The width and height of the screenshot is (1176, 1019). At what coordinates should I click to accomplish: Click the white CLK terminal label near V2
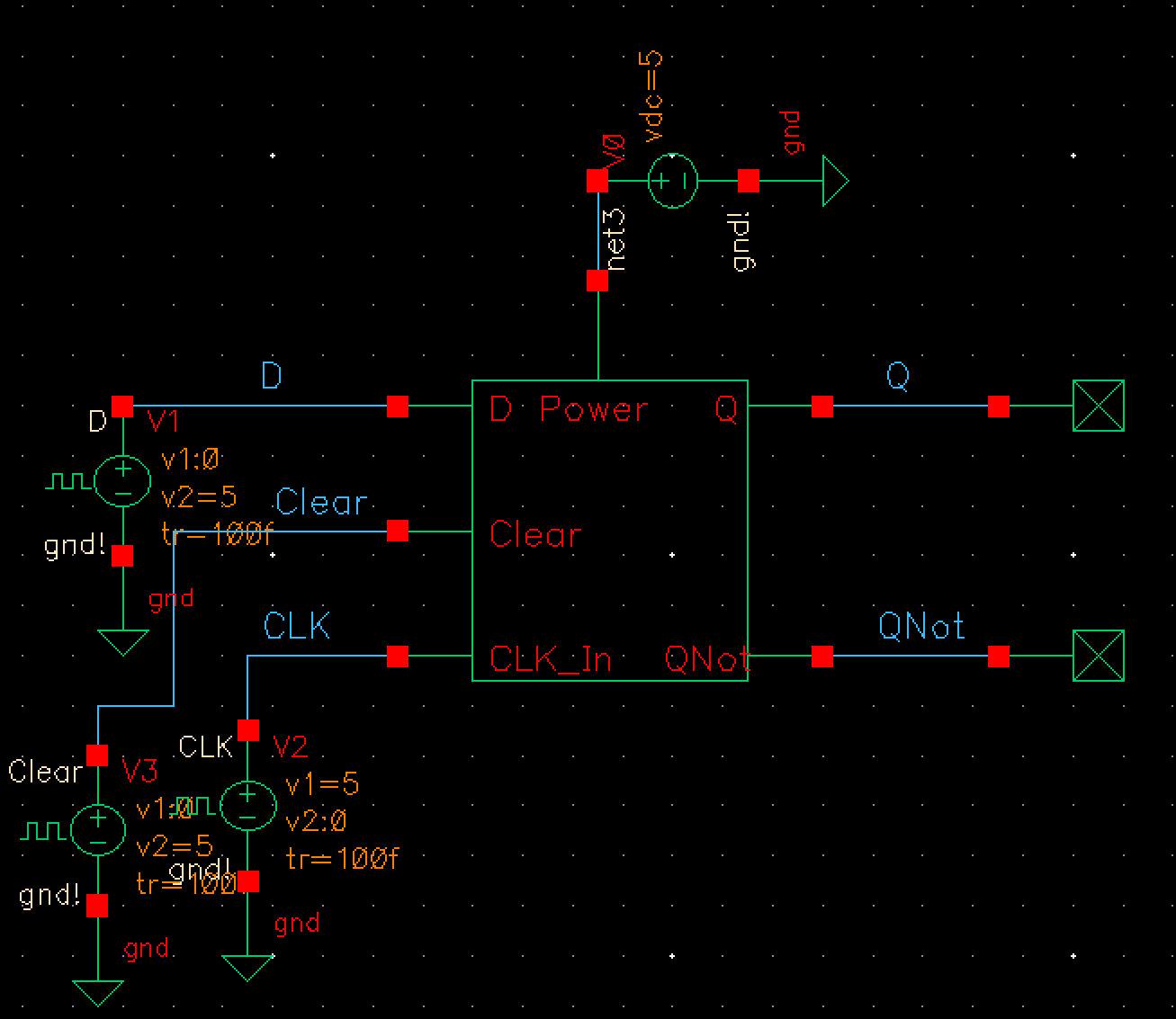click(x=206, y=746)
